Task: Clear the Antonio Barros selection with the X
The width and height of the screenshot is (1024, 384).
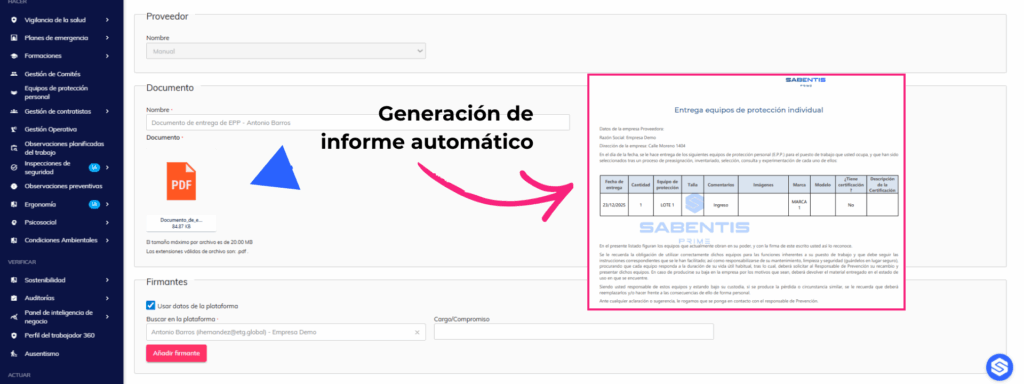Action: coord(417,332)
